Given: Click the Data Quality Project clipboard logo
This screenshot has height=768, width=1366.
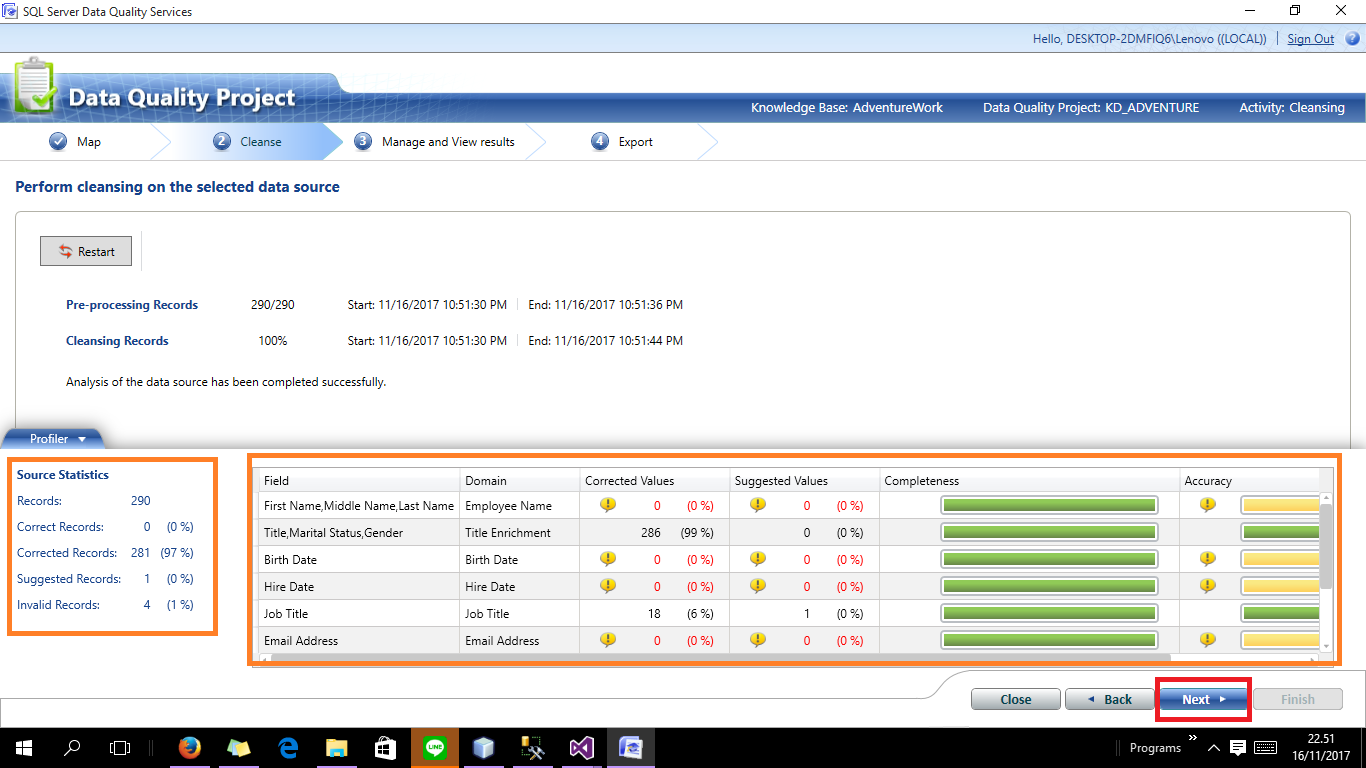Looking at the screenshot, I should (36, 88).
